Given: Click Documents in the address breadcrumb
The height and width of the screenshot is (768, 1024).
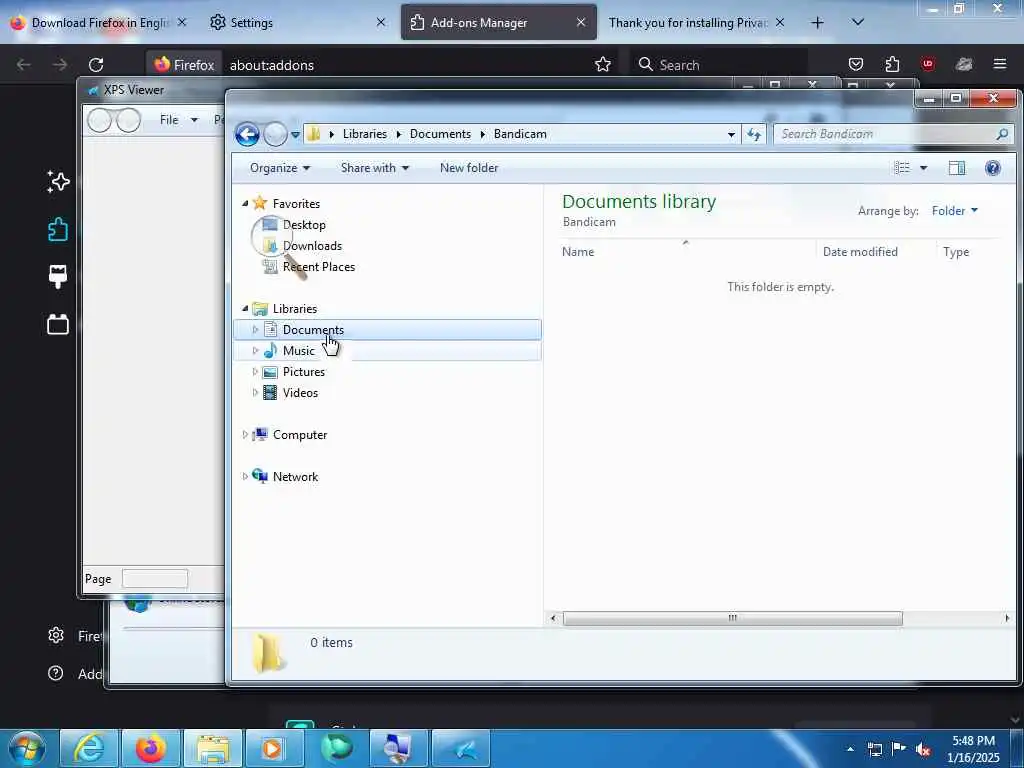Looking at the screenshot, I should [440, 134].
